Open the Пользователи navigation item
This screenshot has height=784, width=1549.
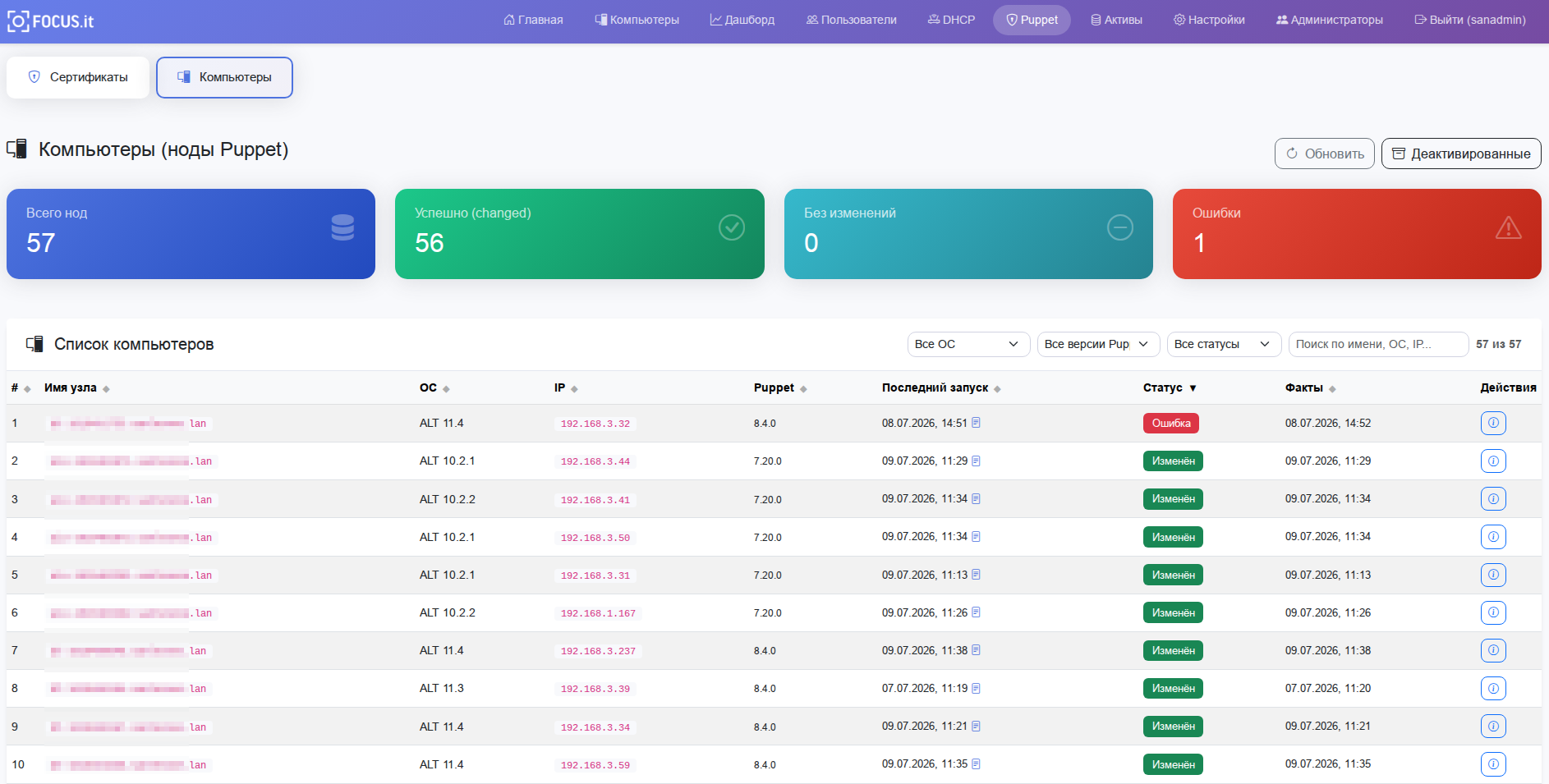(852, 20)
